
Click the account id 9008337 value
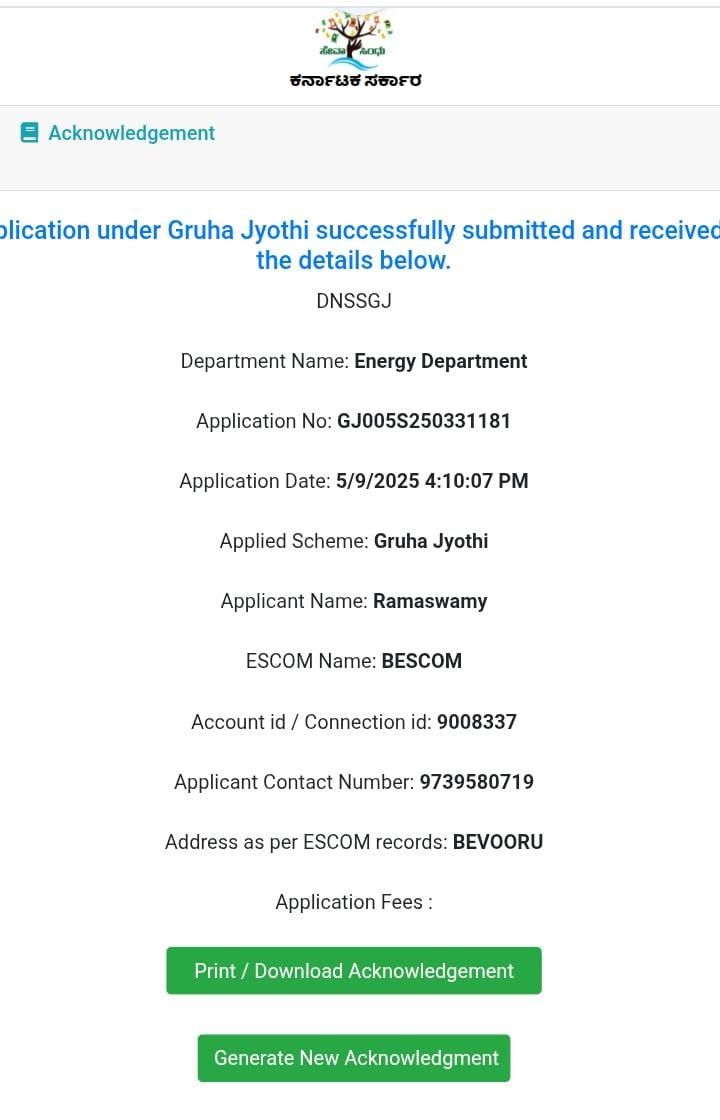476,721
